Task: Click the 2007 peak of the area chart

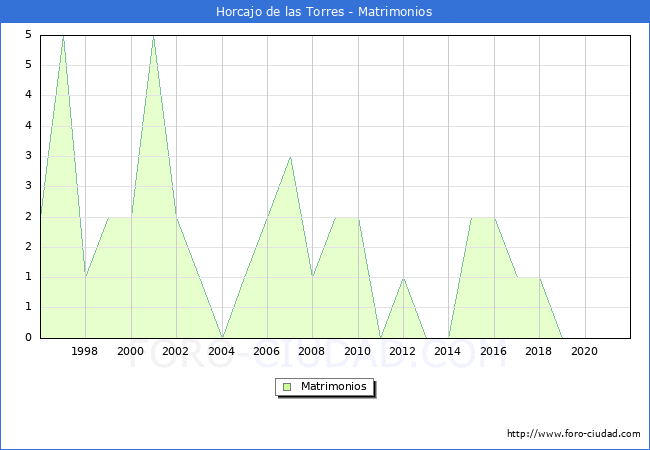Action: point(290,157)
